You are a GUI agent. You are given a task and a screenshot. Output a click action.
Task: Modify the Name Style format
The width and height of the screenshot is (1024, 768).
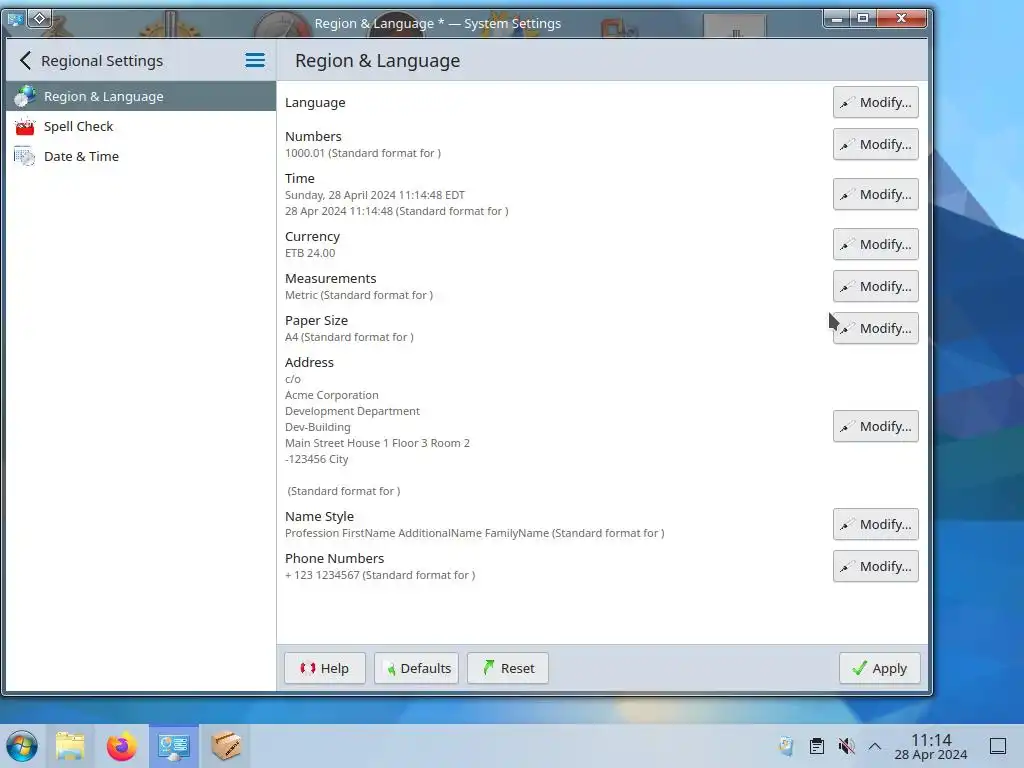(875, 524)
